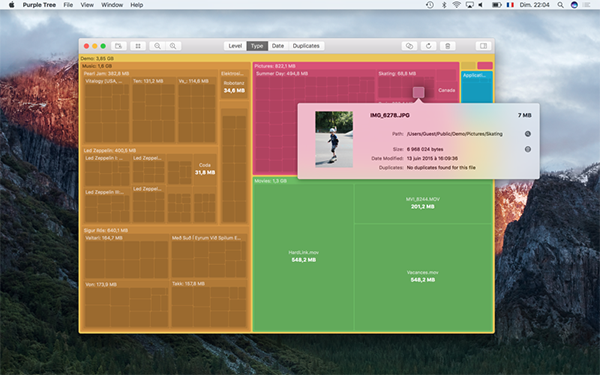The height and width of the screenshot is (375, 600).
Task: Click the Demo: 3,85 GB header
Action: coord(97,59)
